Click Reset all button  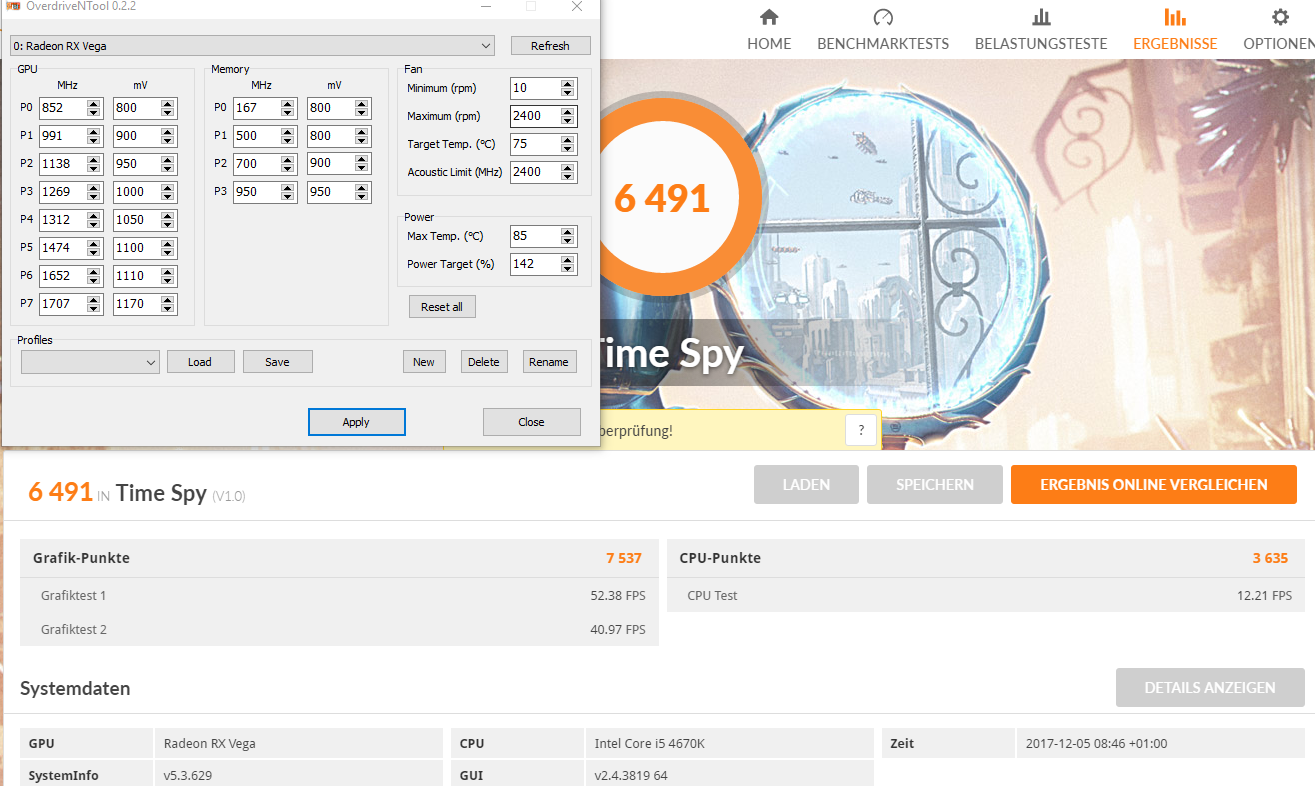pyautogui.click(x=442, y=307)
